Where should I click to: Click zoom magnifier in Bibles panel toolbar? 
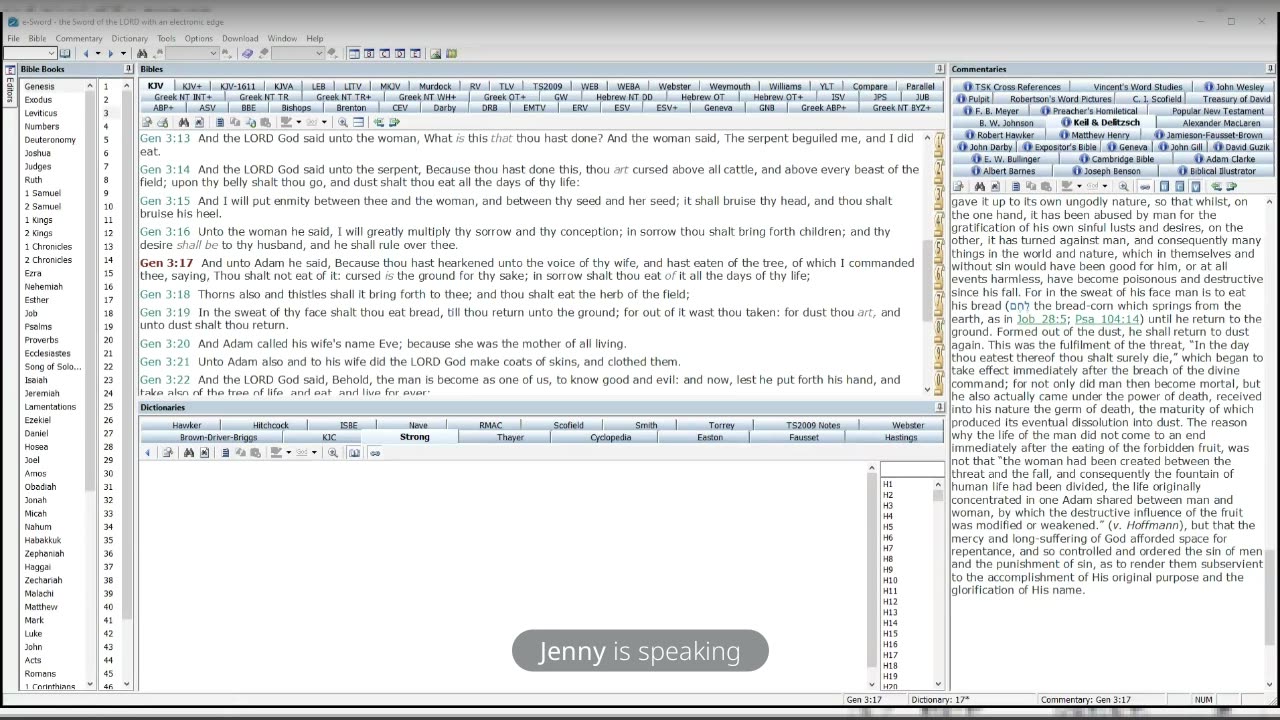click(x=342, y=122)
